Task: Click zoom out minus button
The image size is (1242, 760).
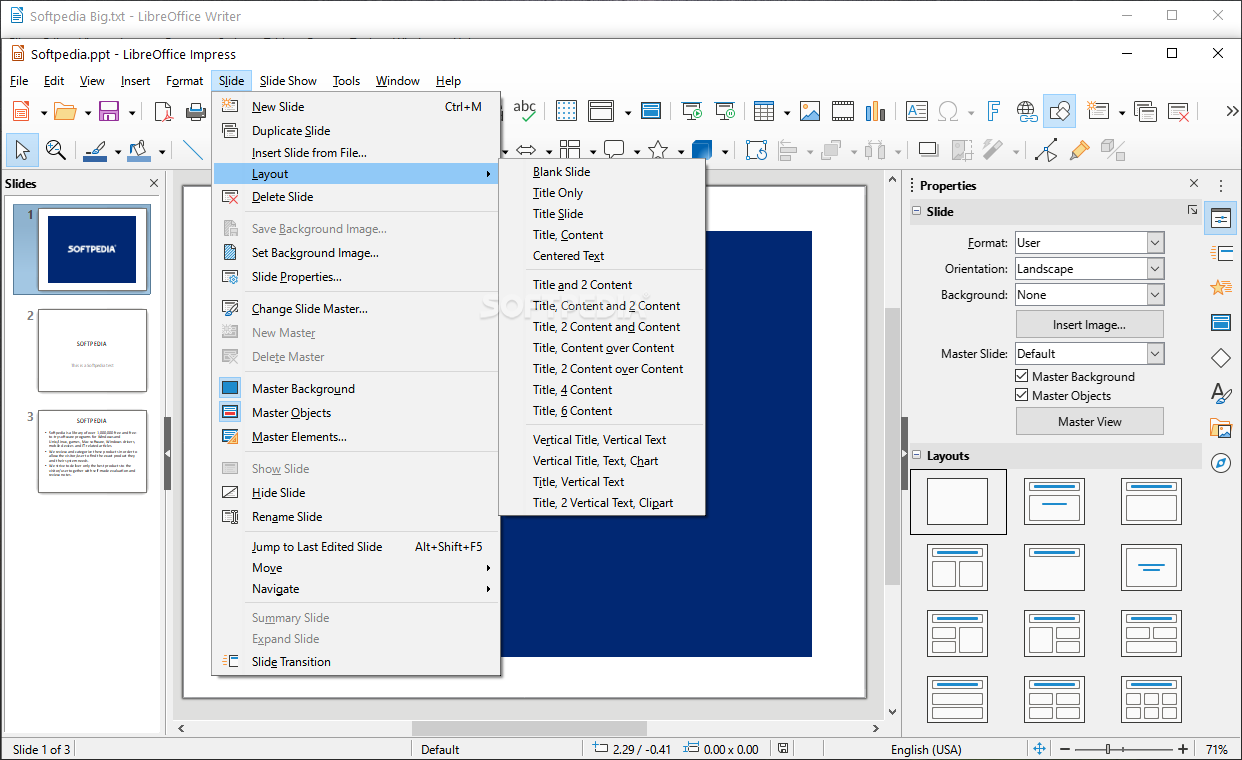Action: (x=1066, y=749)
